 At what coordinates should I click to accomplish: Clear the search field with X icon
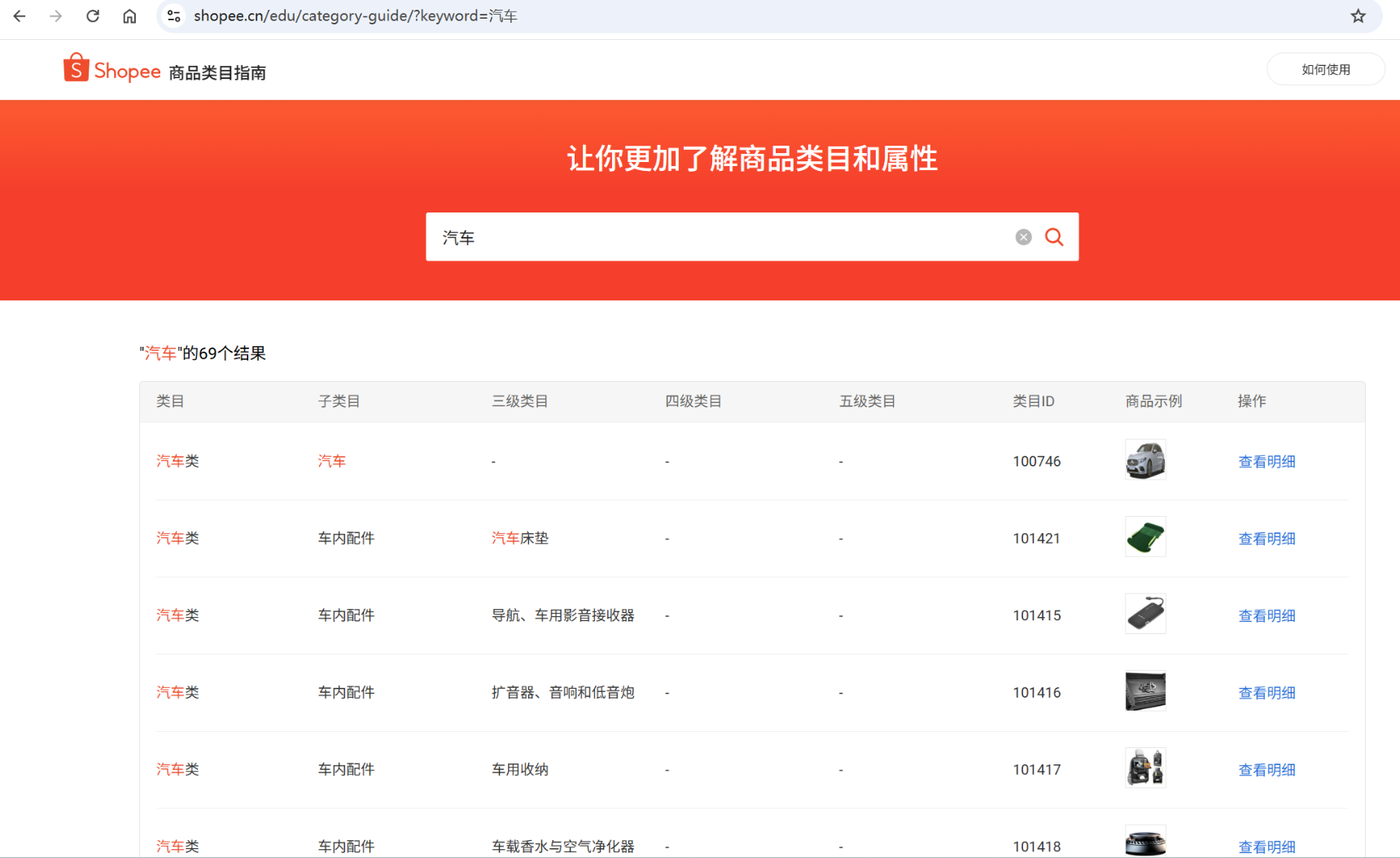click(1023, 237)
